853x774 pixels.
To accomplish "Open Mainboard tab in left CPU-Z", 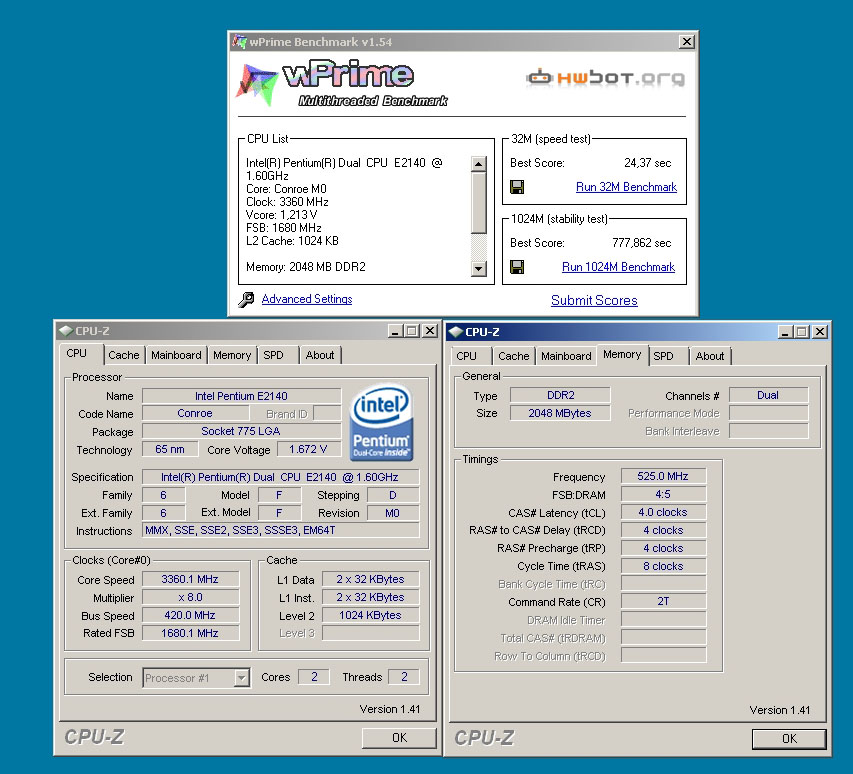I will (x=176, y=355).
